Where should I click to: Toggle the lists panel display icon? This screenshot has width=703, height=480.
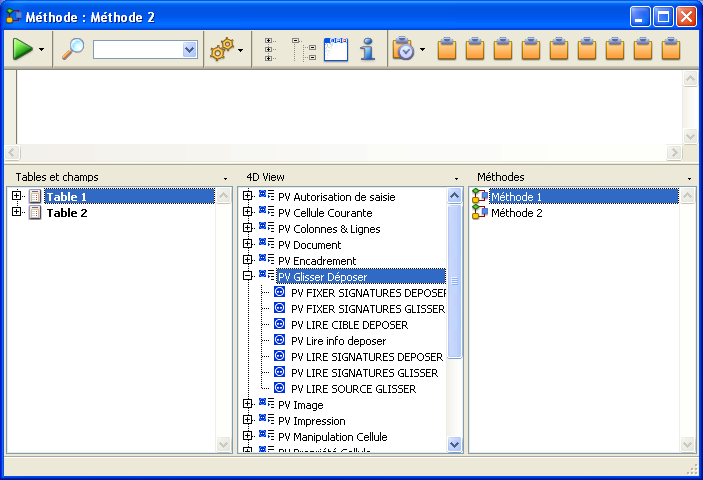tap(335, 49)
